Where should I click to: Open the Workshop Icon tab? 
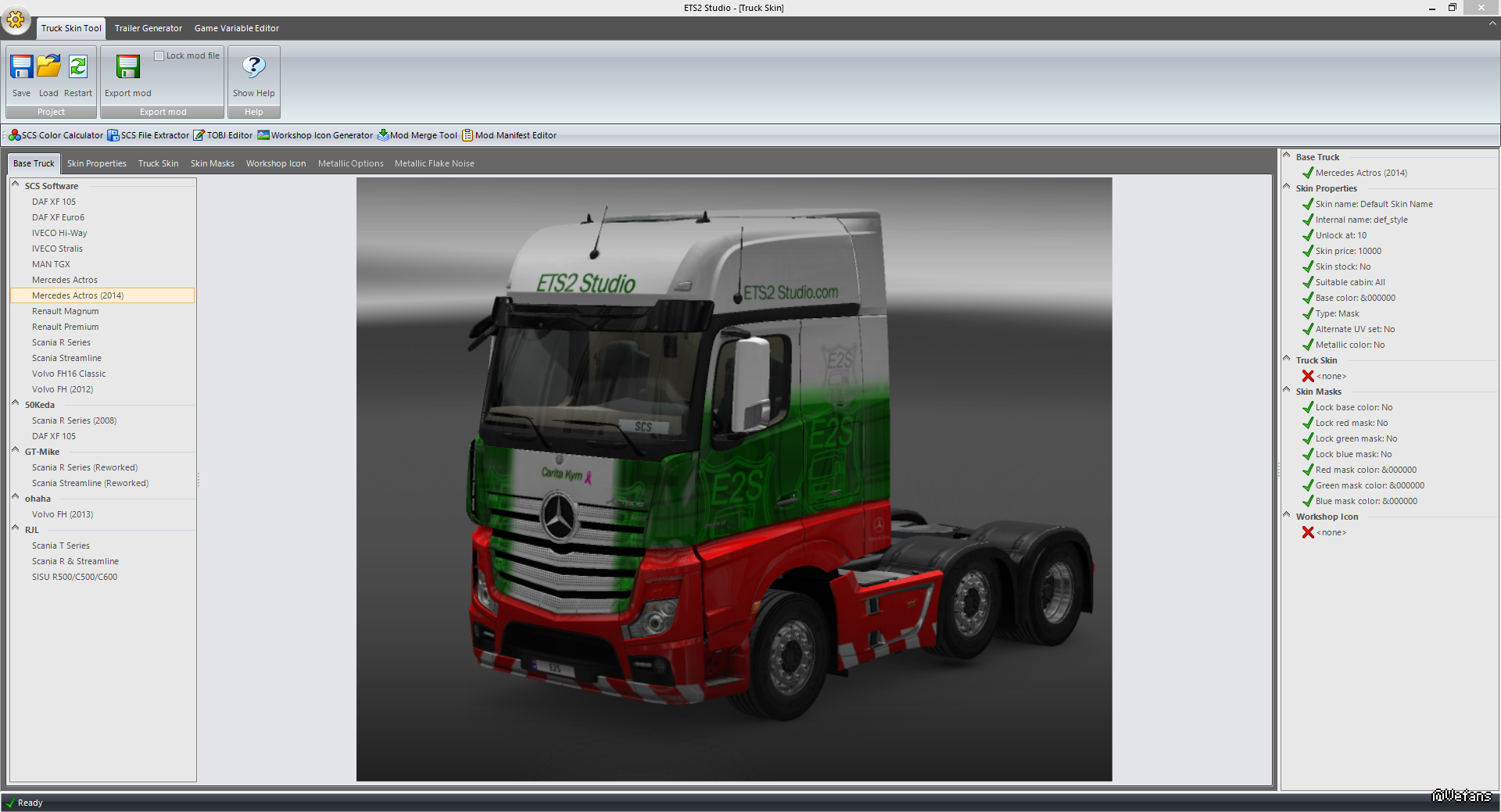[276, 163]
